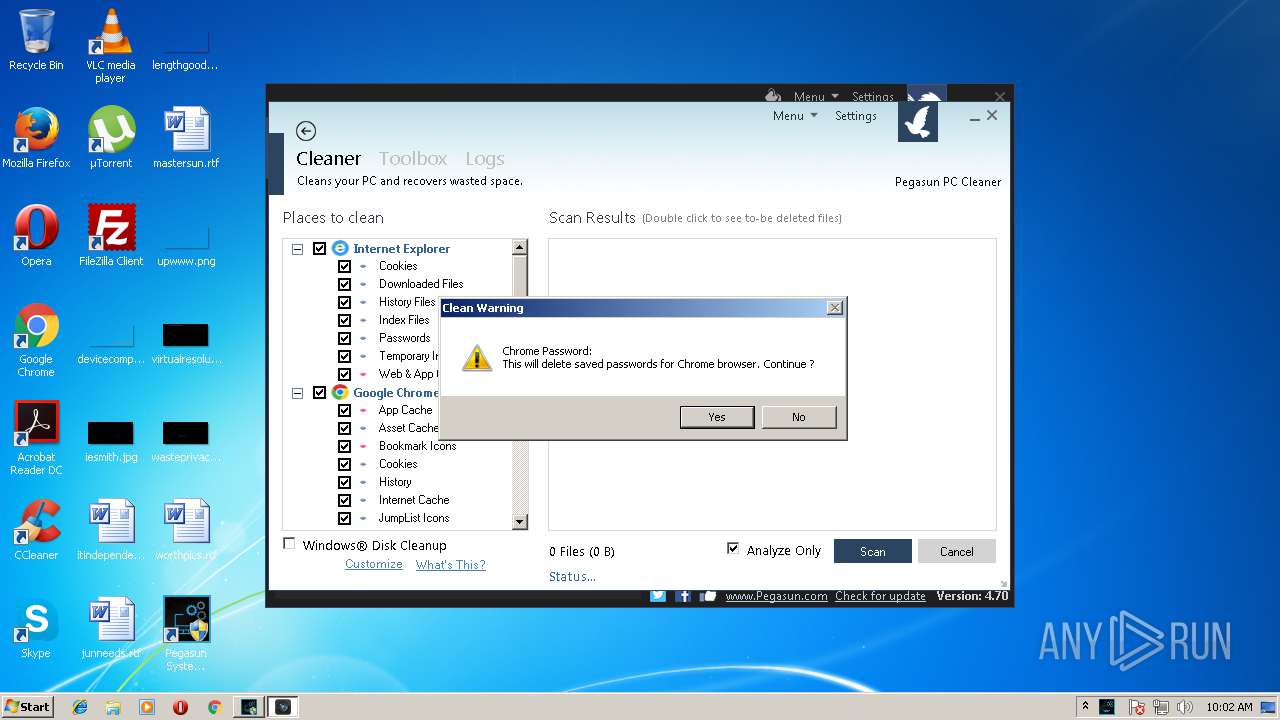Click the volume icon in system tray
The height and width of the screenshot is (720, 1280).
tap(1185, 707)
